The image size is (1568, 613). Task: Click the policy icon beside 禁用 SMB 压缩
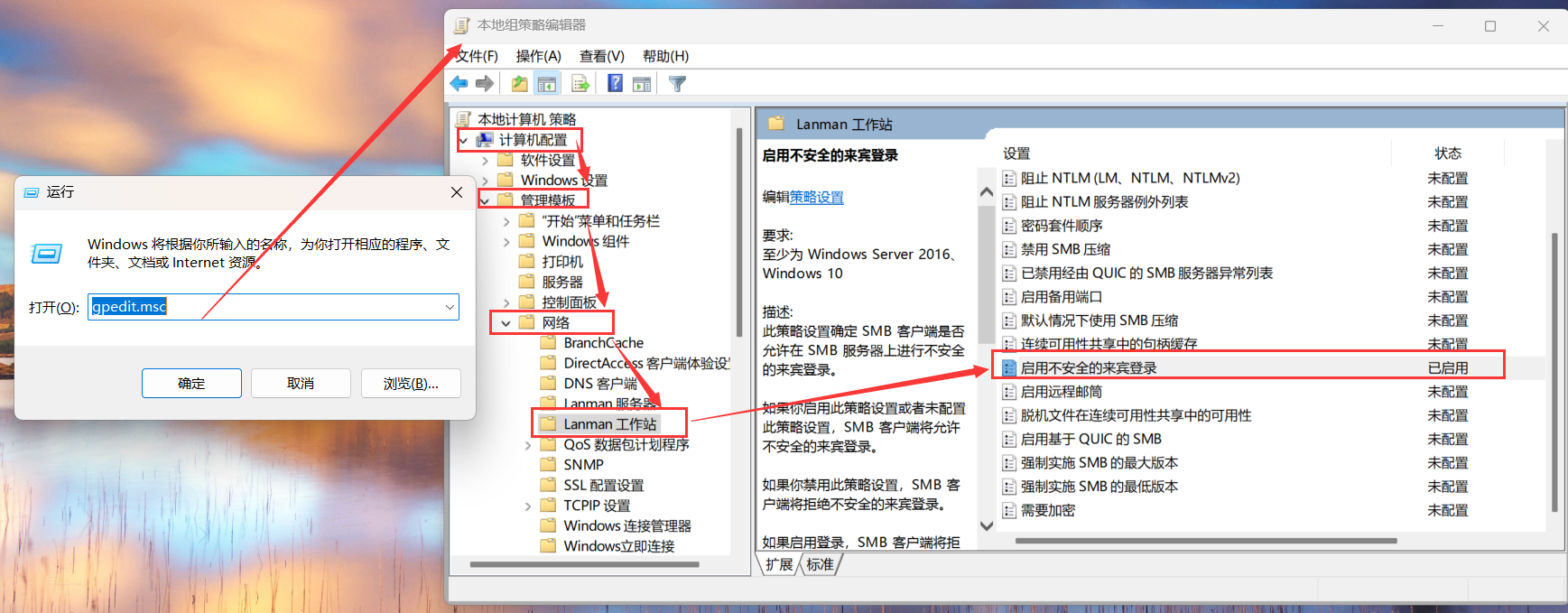(1009, 249)
